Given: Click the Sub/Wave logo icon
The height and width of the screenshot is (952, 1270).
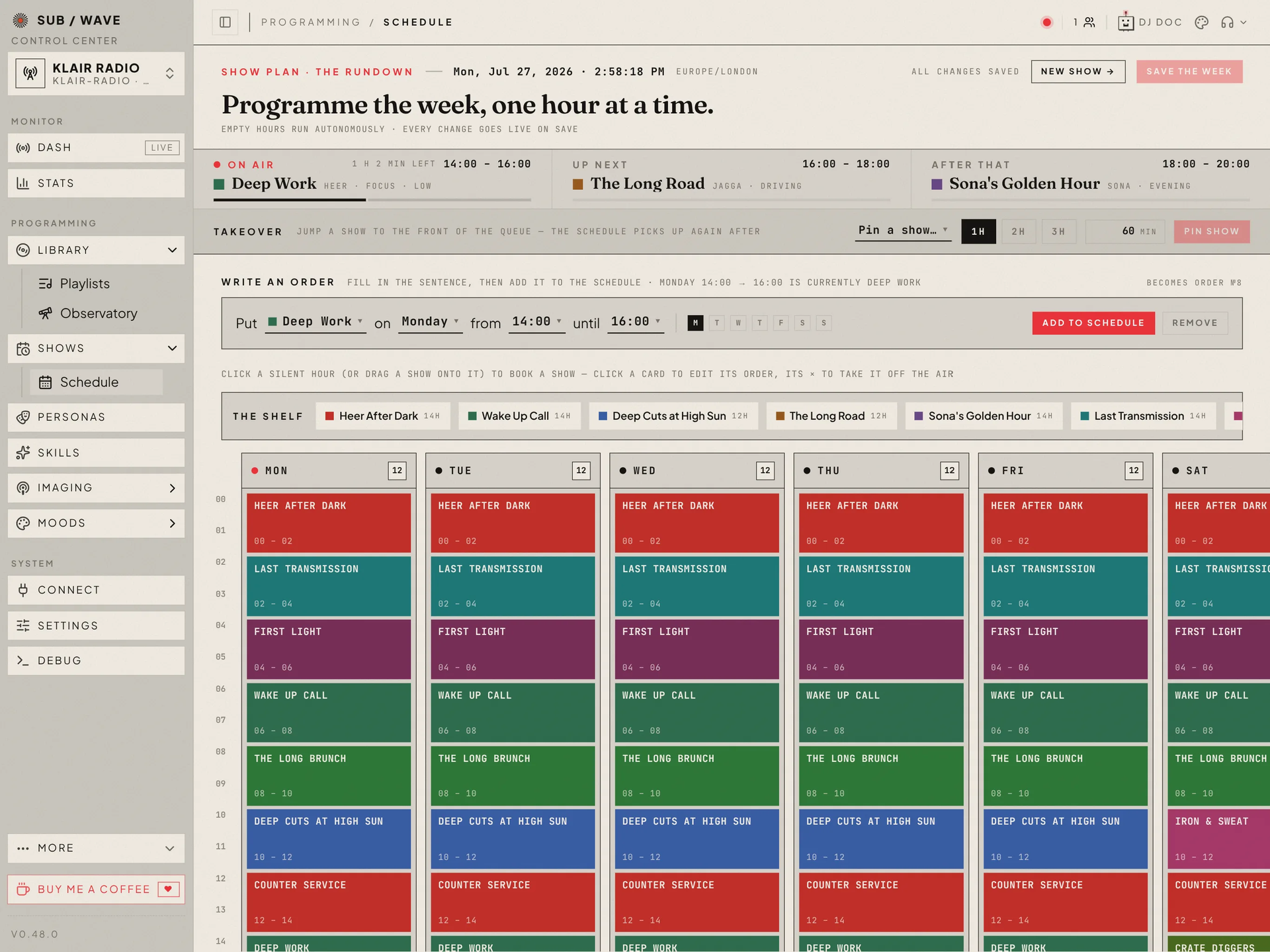Looking at the screenshot, I should 21,21.
